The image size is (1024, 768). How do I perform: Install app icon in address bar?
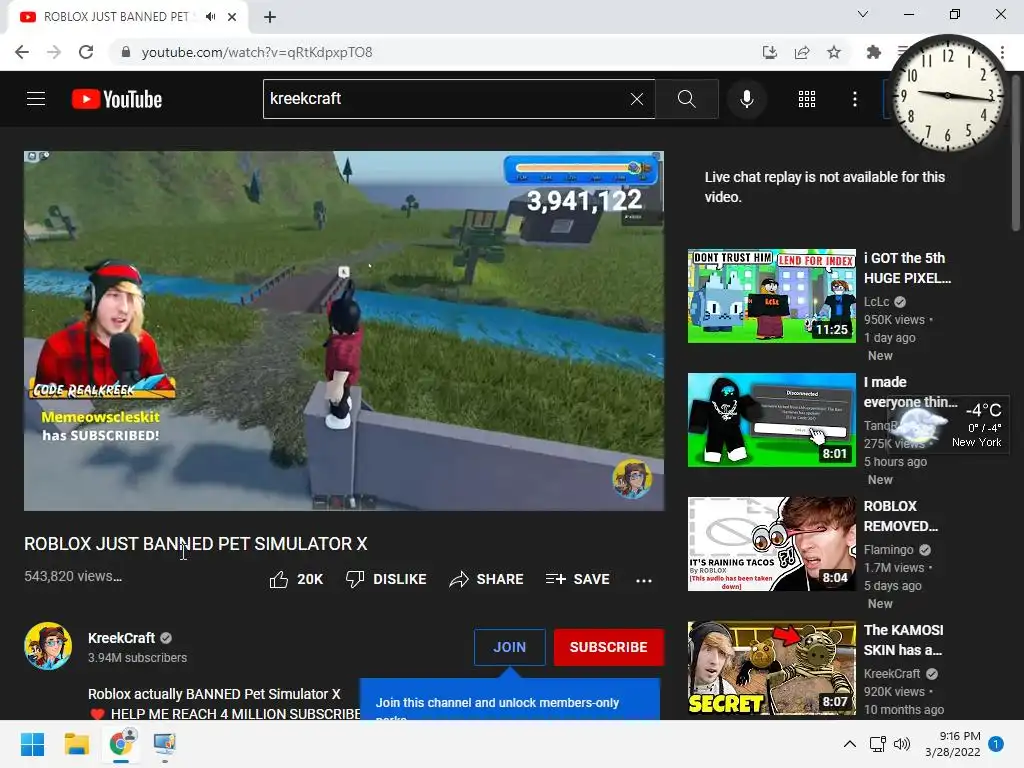[x=770, y=52]
